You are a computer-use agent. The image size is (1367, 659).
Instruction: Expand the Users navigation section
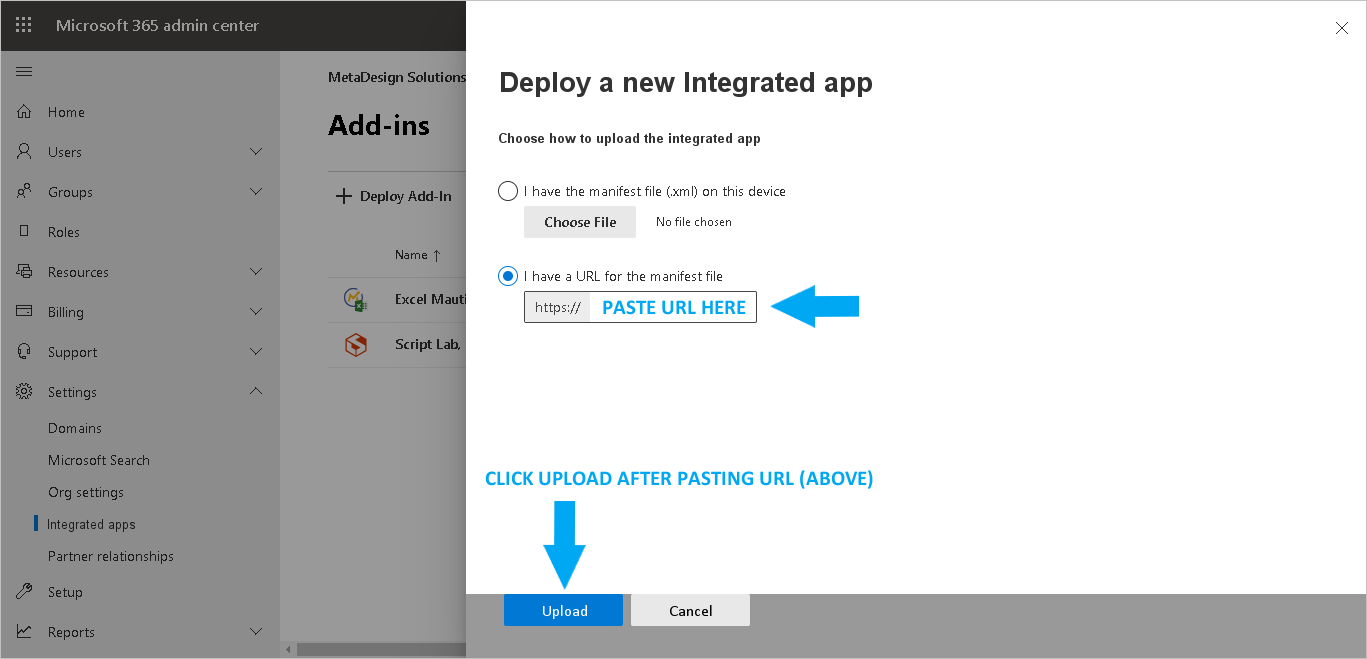(256, 152)
